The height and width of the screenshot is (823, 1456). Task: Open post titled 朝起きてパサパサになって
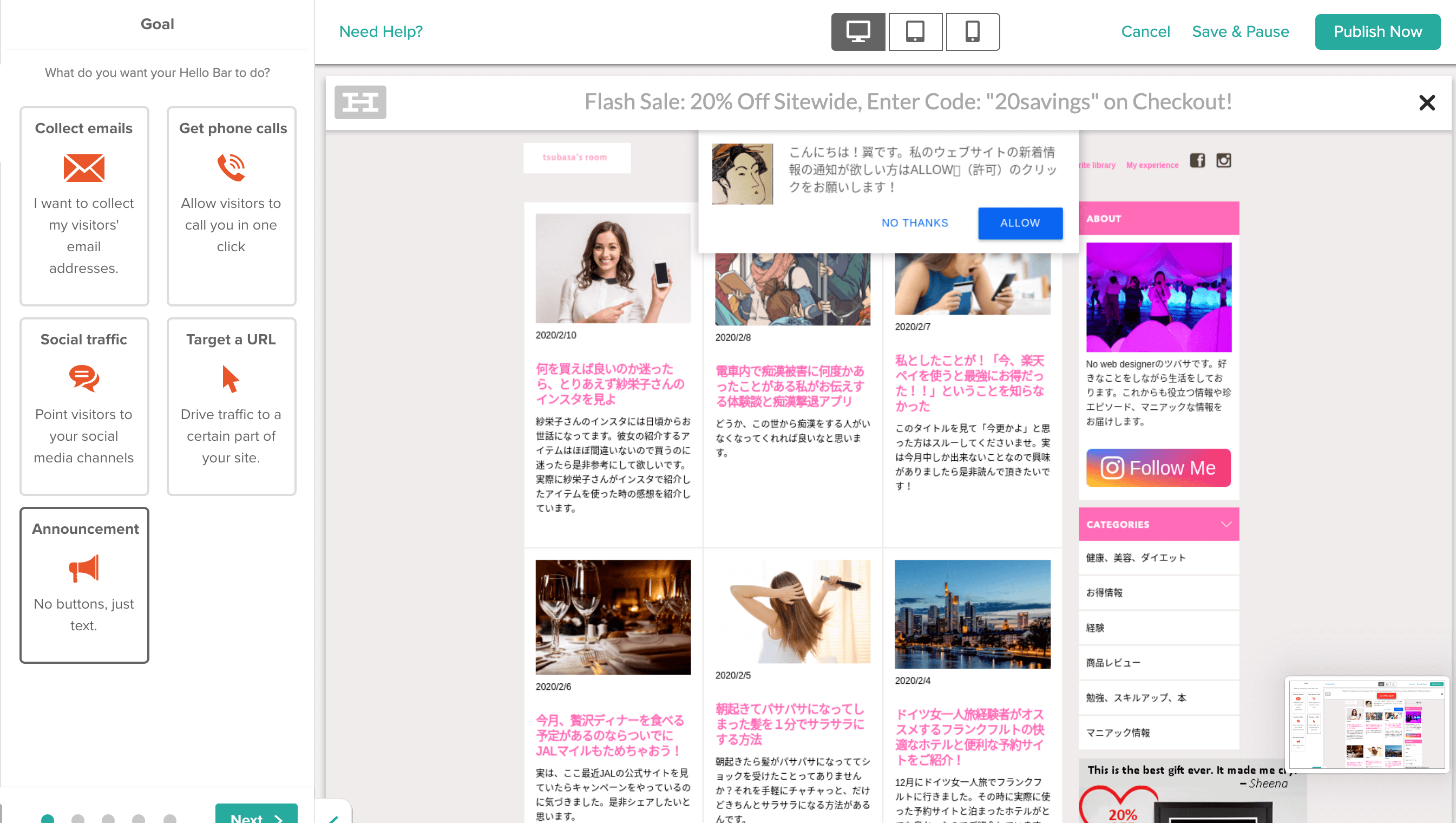coord(790,724)
